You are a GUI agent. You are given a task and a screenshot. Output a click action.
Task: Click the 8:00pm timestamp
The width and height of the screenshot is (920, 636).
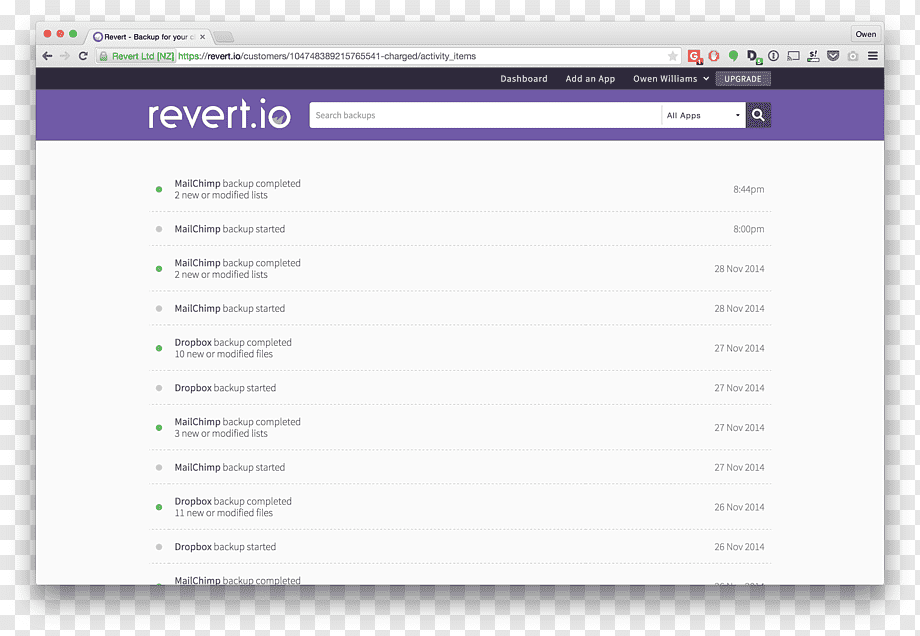coord(749,229)
